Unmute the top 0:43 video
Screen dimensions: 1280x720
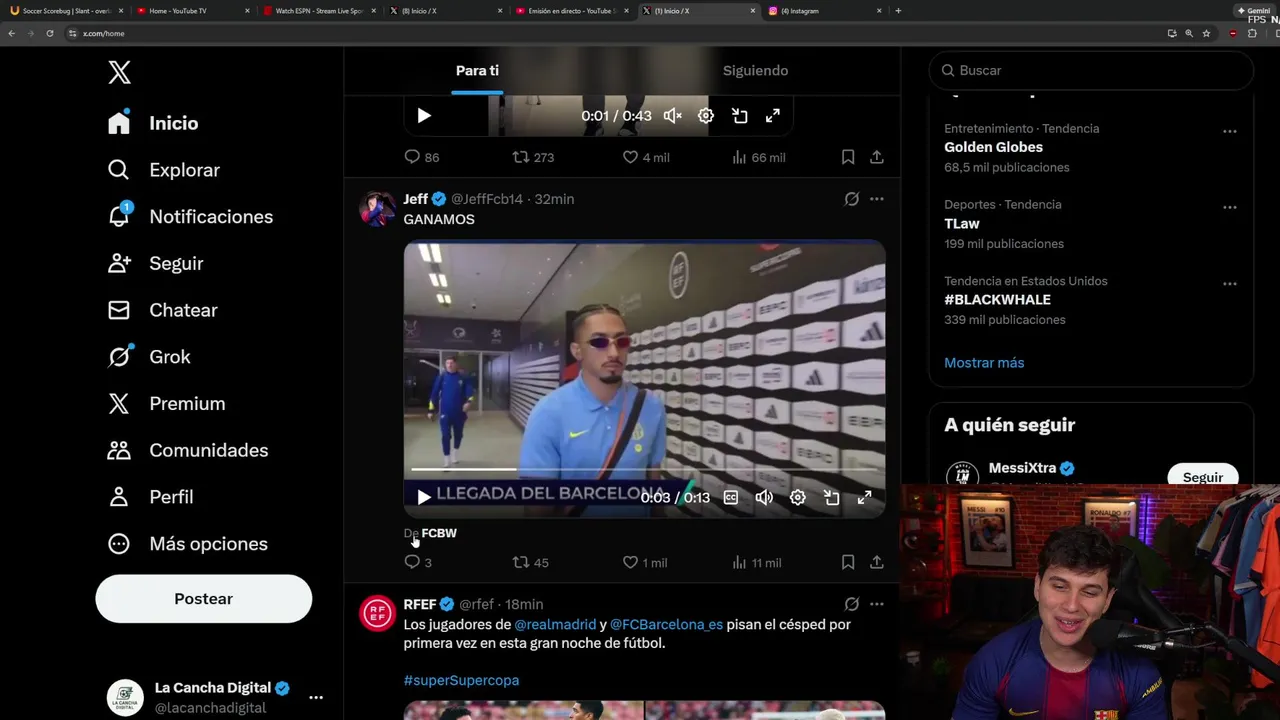673,116
